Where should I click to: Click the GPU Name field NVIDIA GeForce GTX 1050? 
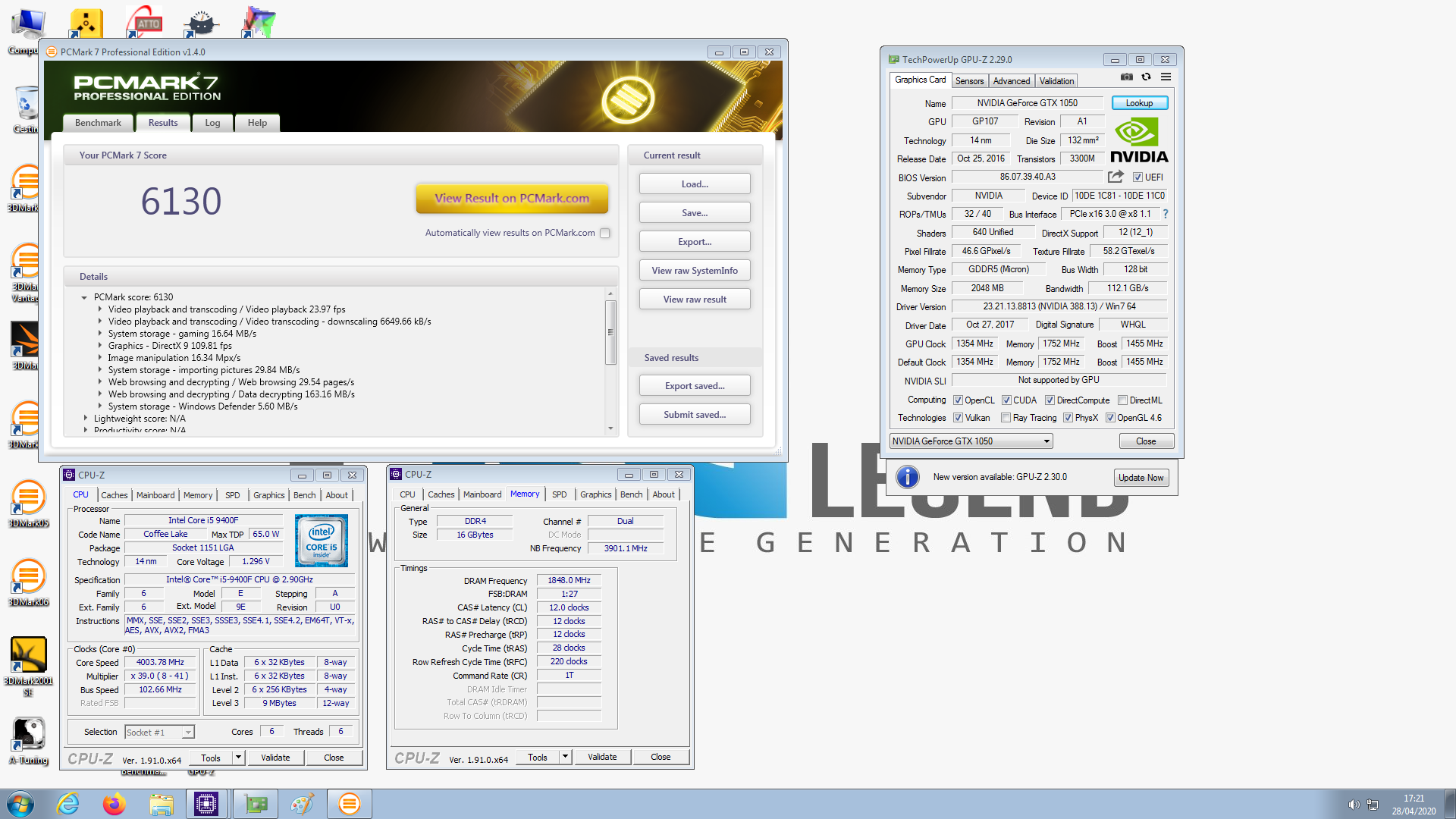click(x=1027, y=103)
